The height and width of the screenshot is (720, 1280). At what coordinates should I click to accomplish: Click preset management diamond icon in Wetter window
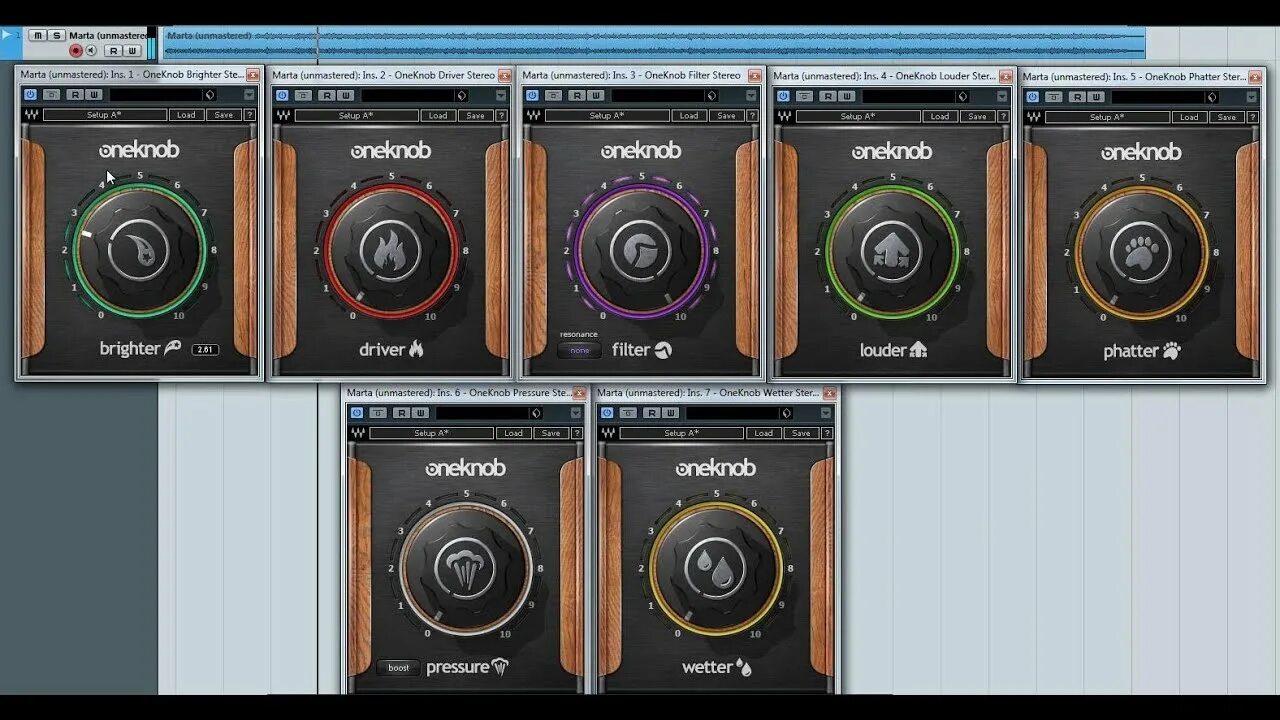tap(786, 412)
